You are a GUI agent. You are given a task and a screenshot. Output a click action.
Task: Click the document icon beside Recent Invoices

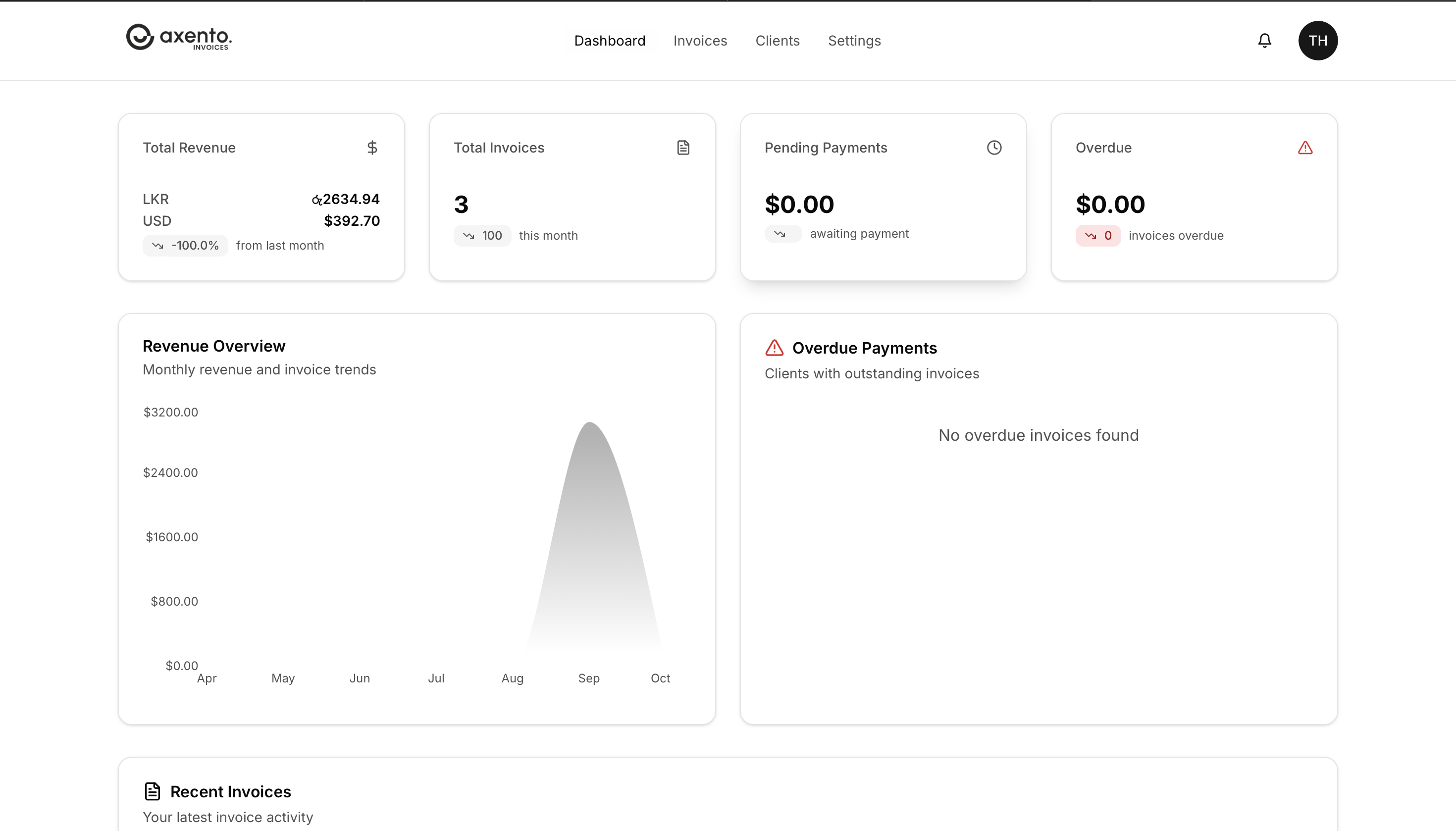click(x=153, y=791)
